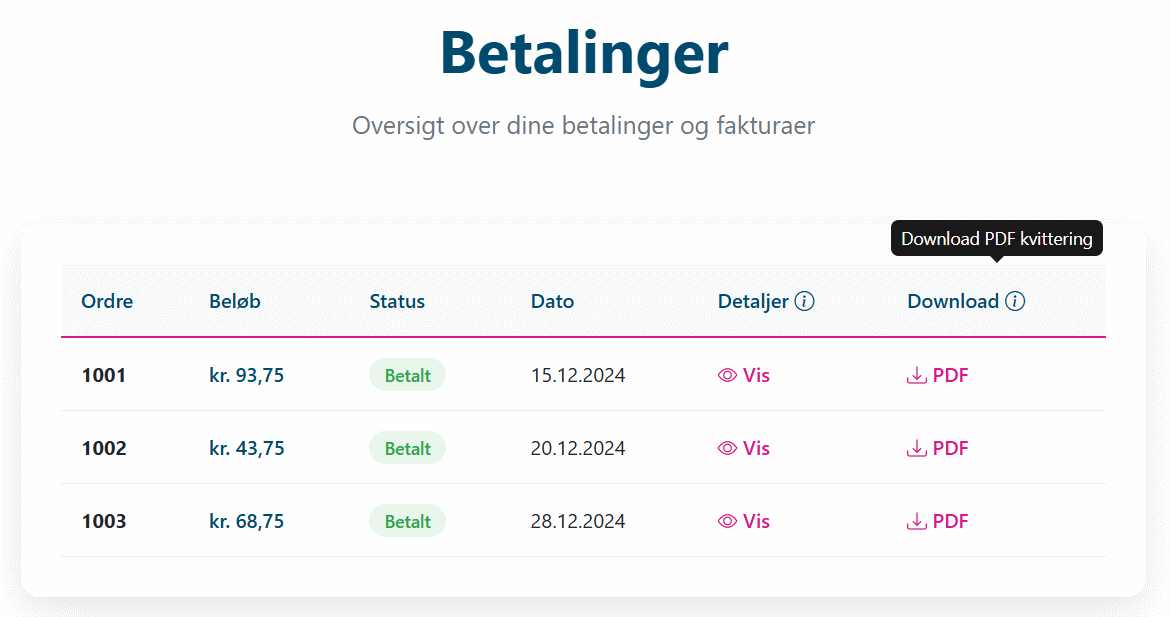
Task: Click download icon for order 1003
Action: click(x=916, y=521)
